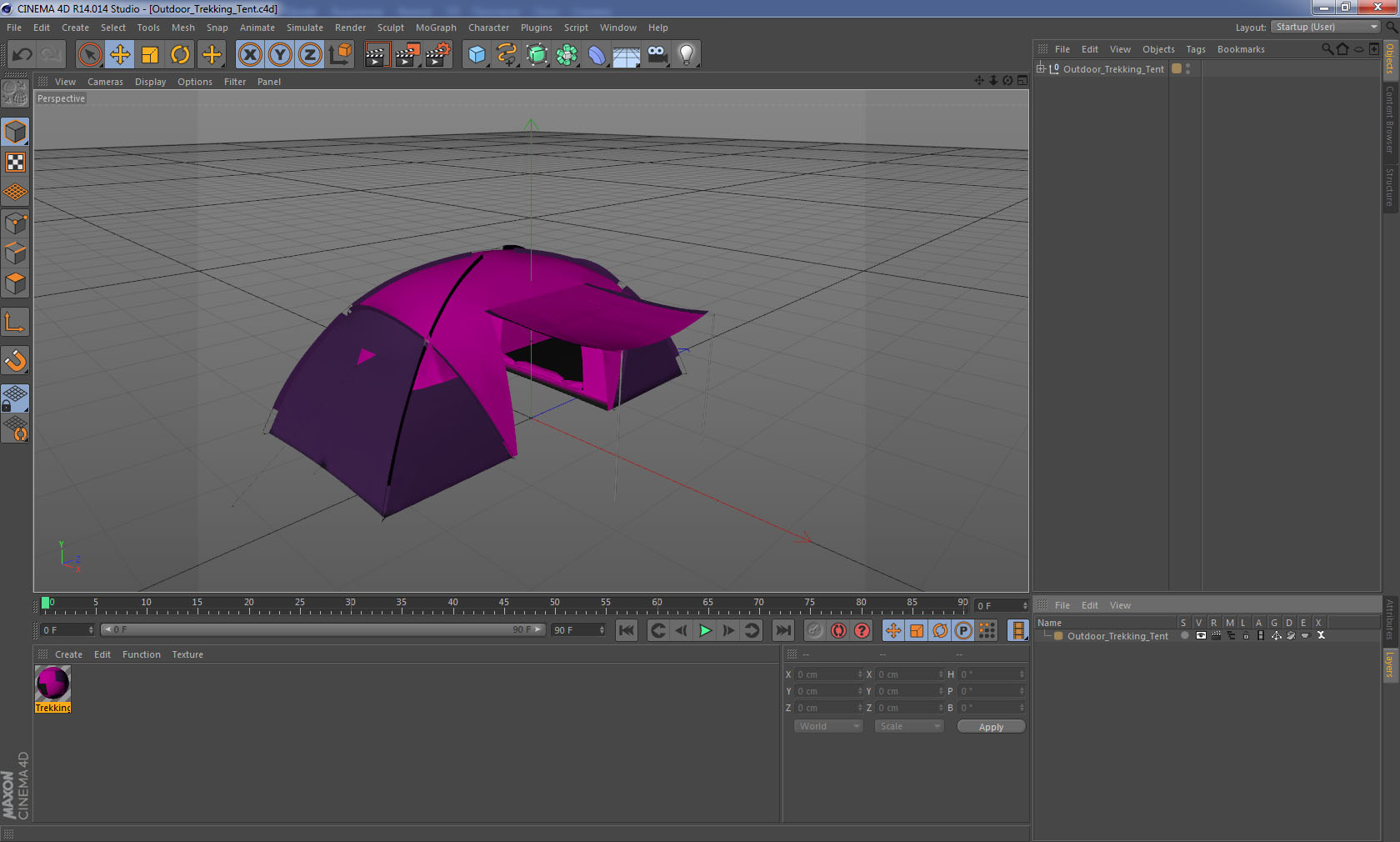Add a deformer object

[597, 55]
